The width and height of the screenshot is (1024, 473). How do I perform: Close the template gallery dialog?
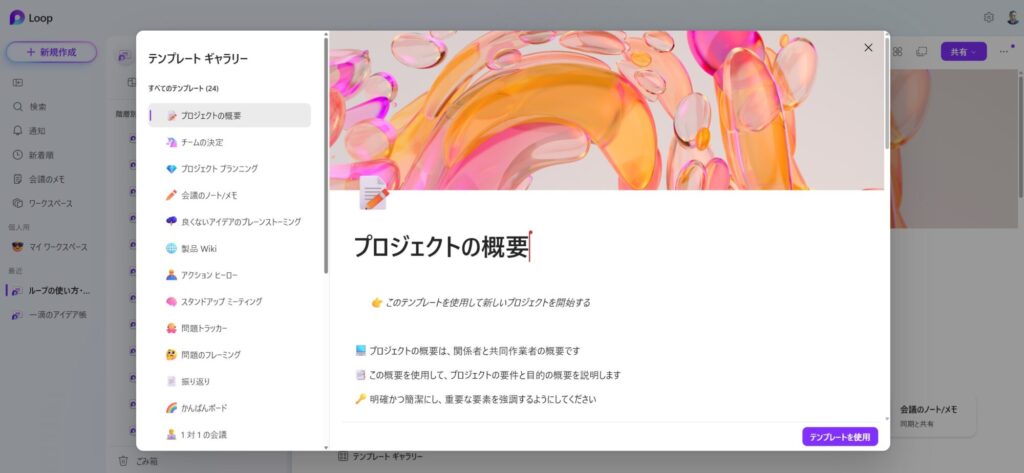[x=868, y=47]
